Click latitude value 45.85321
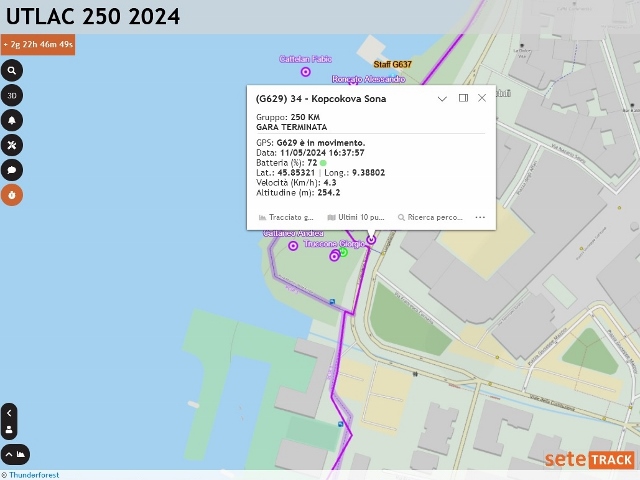The image size is (640, 480). [x=296, y=173]
